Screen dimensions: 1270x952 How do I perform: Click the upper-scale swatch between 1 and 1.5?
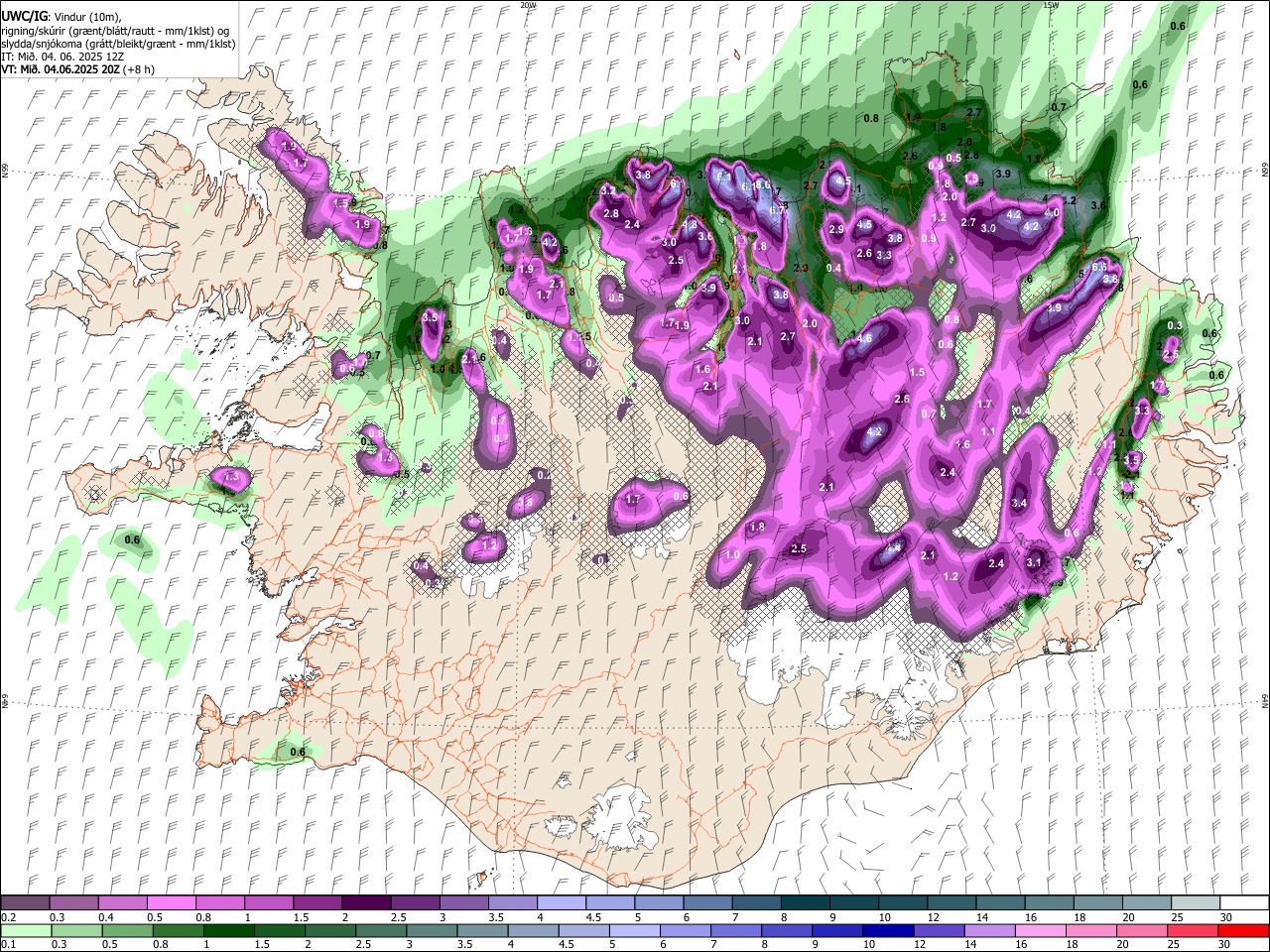(x=269, y=902)
